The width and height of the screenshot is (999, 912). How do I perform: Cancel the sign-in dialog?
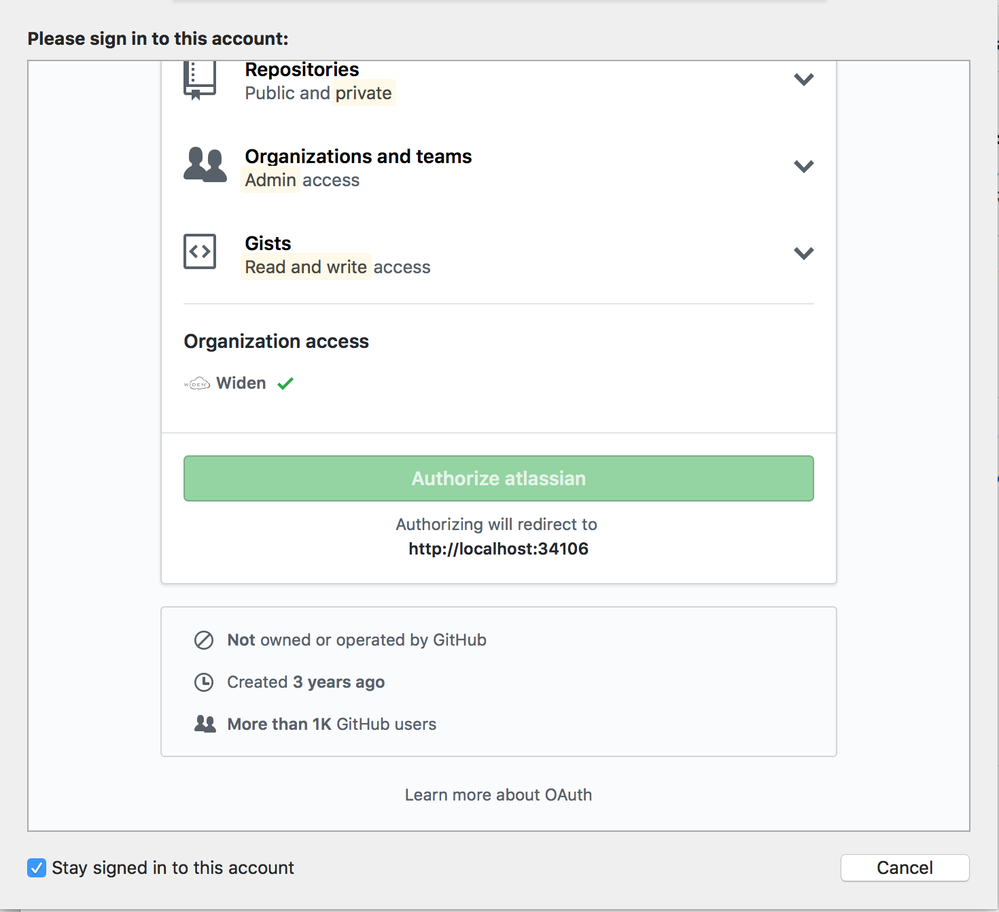(905, 867)
